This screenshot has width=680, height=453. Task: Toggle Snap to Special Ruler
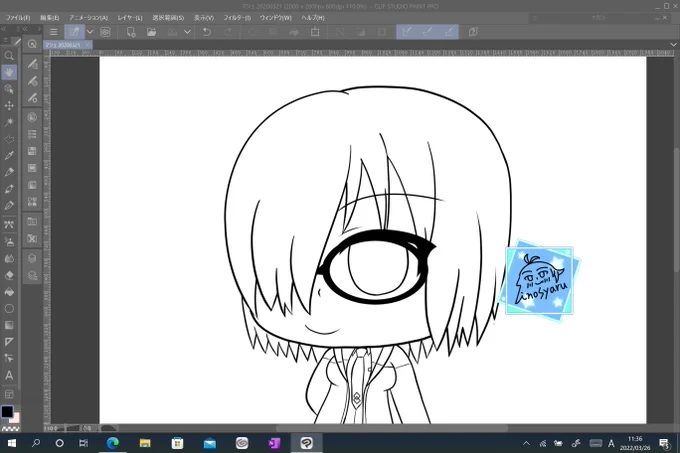point(428,32)
